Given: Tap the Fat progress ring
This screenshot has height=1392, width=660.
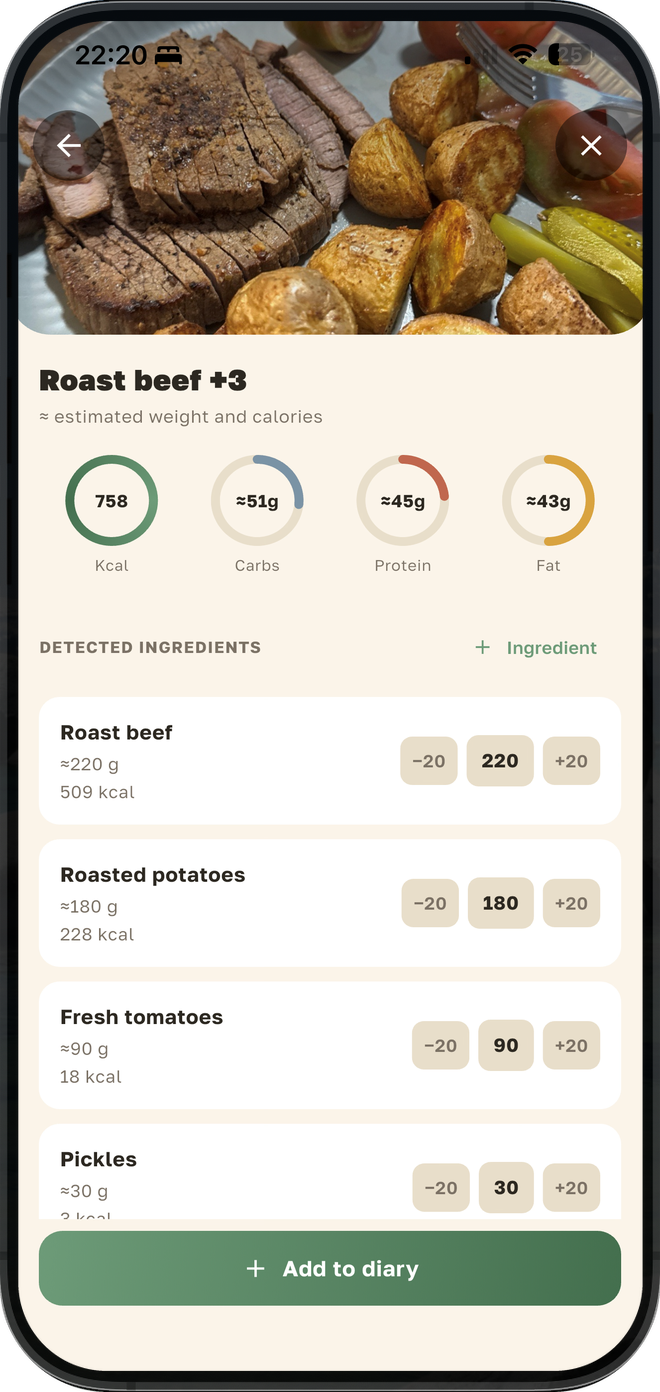Looking at the screenshot, I should [548, 501].
